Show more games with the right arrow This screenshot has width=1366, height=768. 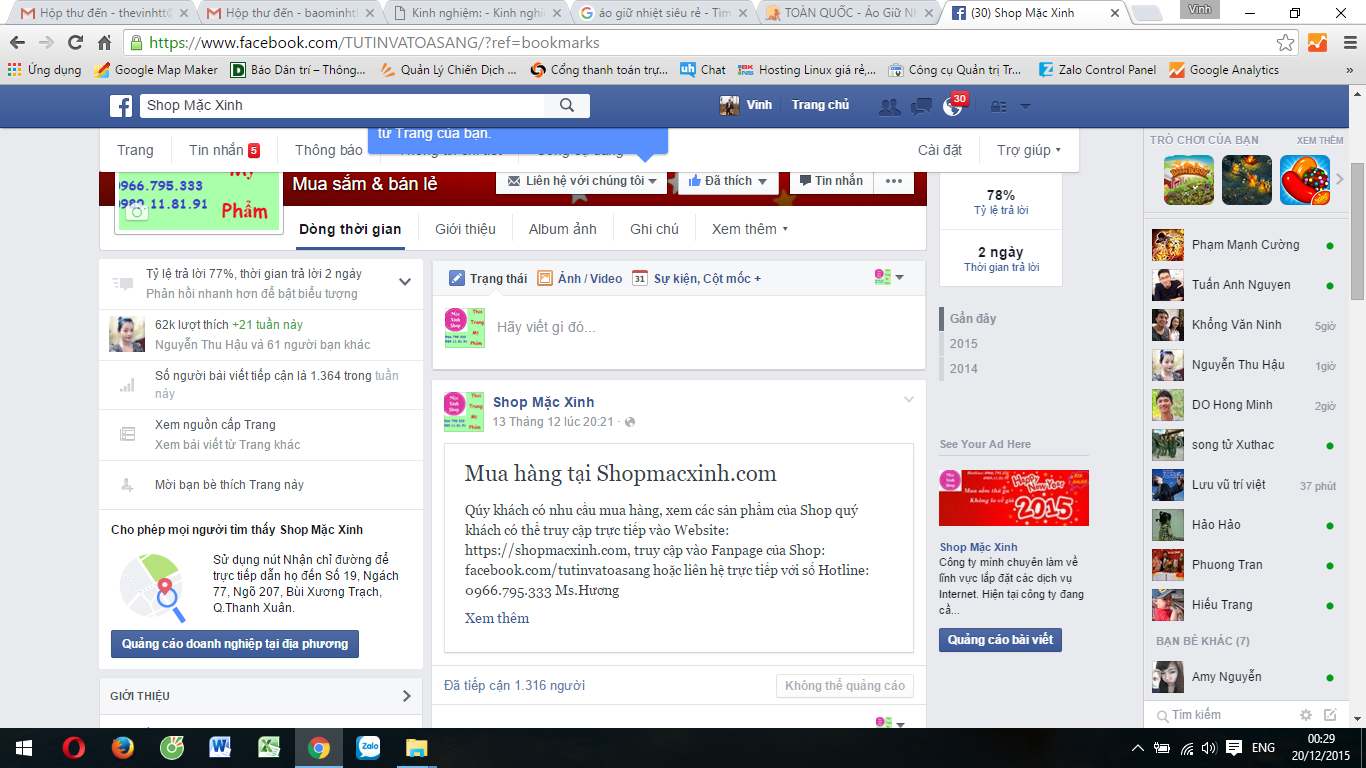tap(1340, 180)
